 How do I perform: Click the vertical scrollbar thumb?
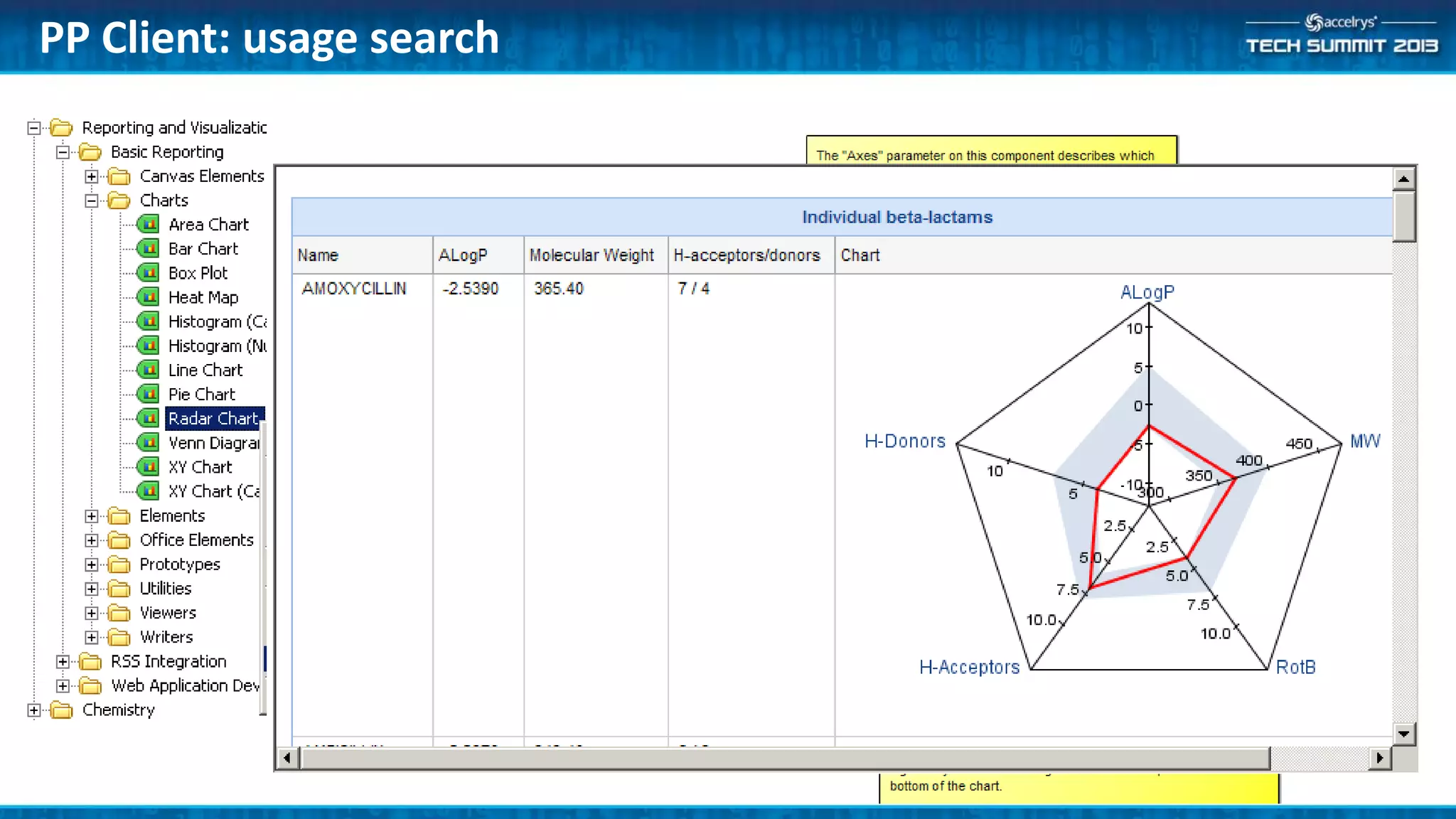click(1403, 216)
